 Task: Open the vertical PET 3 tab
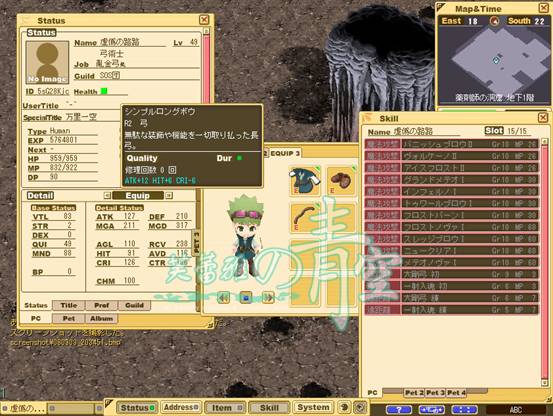click(196, 243)
